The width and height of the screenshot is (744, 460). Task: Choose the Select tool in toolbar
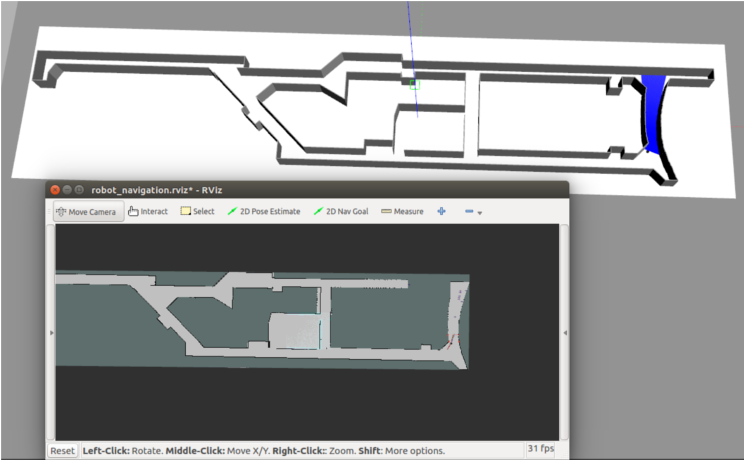point(197,212)
